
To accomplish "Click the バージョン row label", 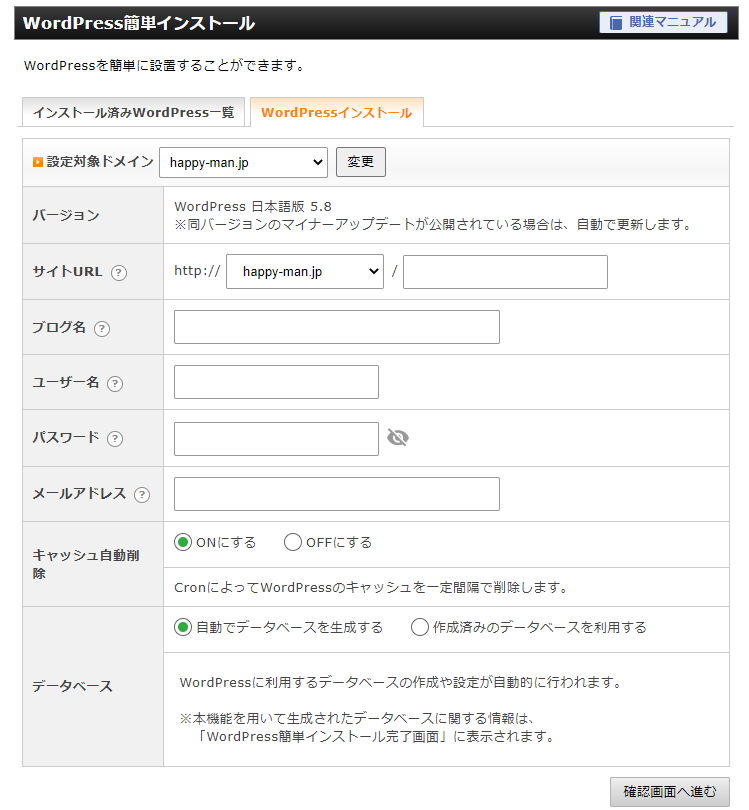I will [66, 215].
